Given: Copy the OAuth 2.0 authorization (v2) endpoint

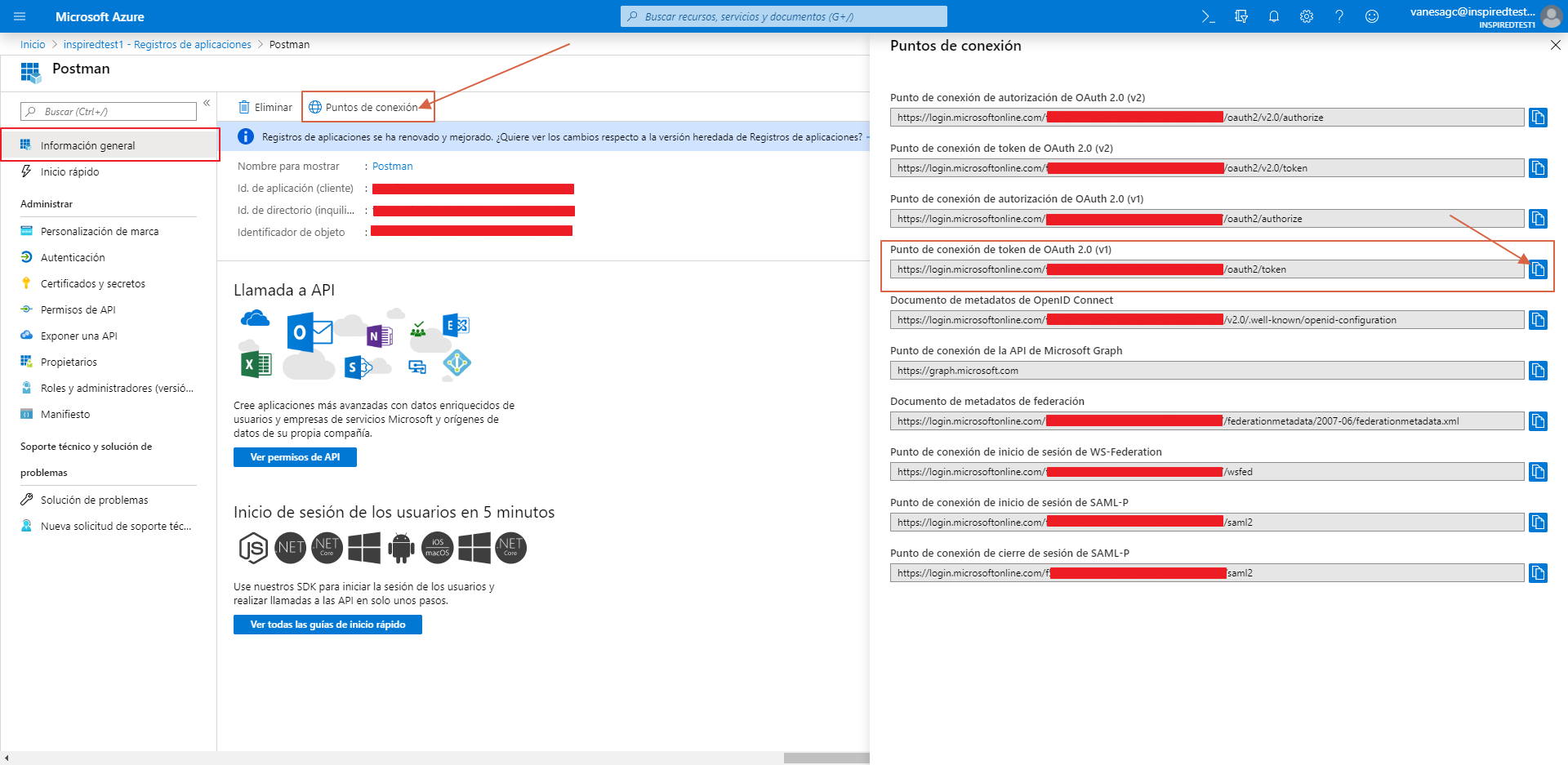Looking at the screenshot, I should [x=1538, y=118].
